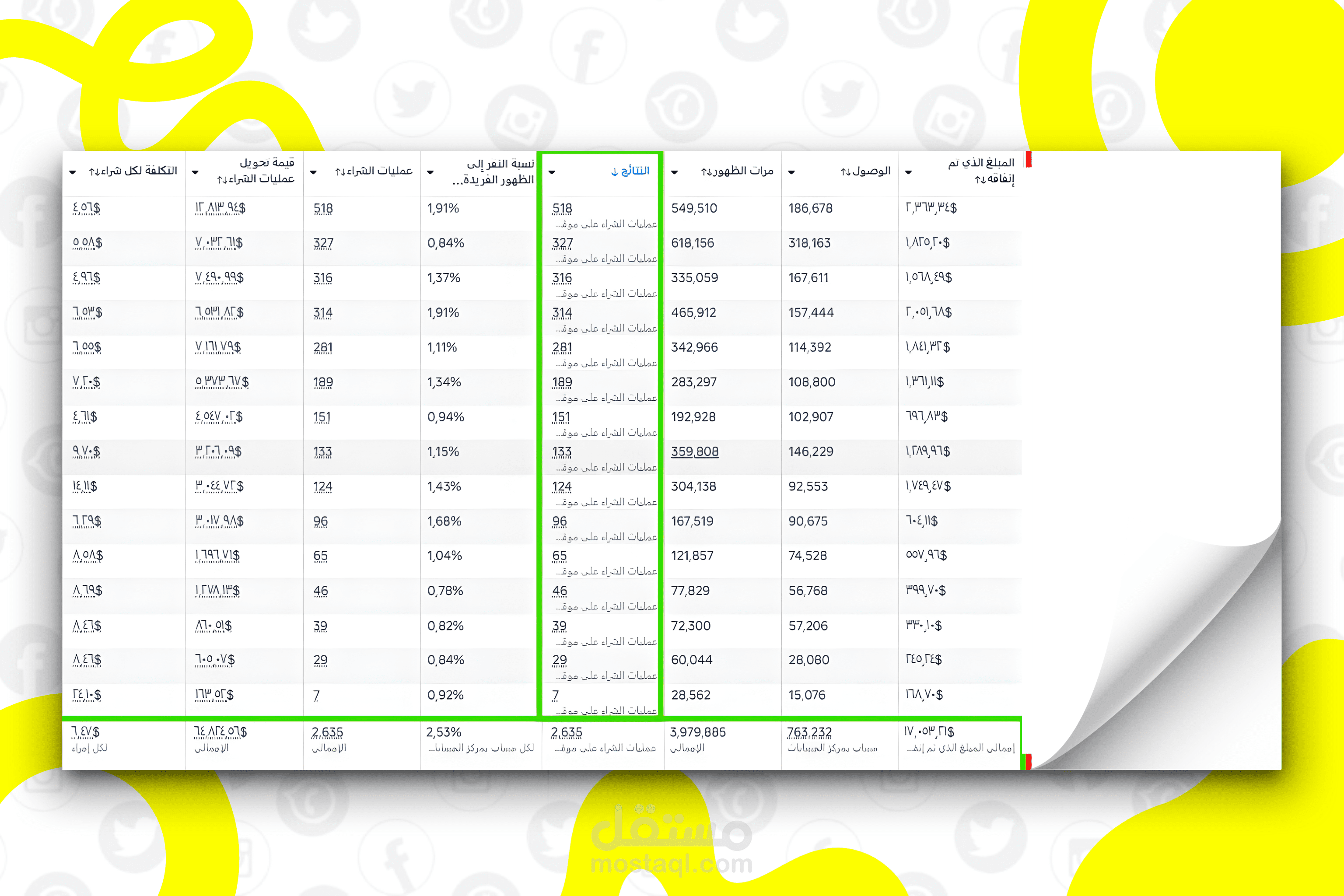The image size is (1344, 896).
Task: Click sort arrows beside عمليات الشراء header
Action: click(x=339, y=171)
